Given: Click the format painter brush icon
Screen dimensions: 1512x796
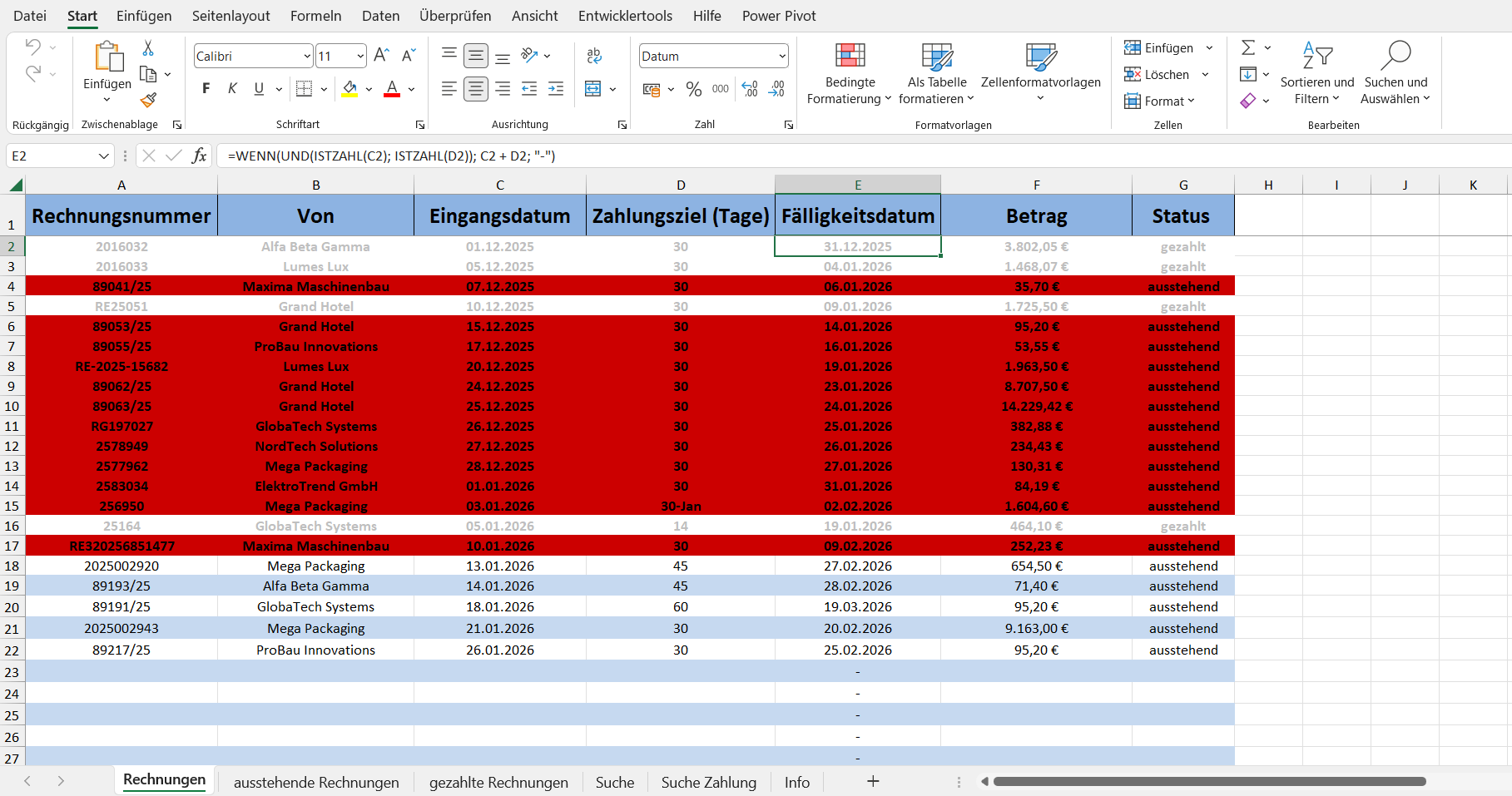Looking at the screenshot, I should [148, 101].
